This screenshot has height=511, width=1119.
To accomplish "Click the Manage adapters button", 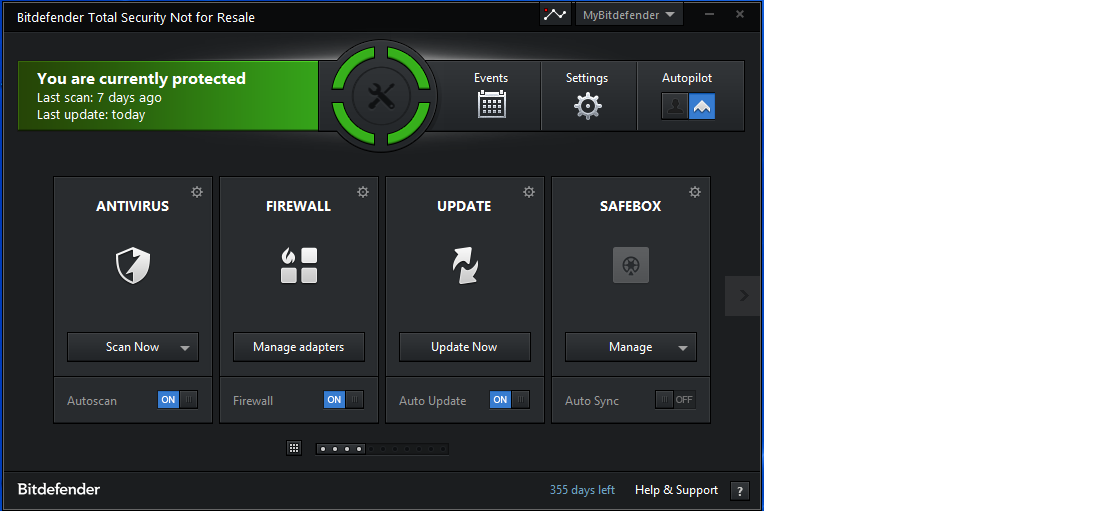I will 299,347.
